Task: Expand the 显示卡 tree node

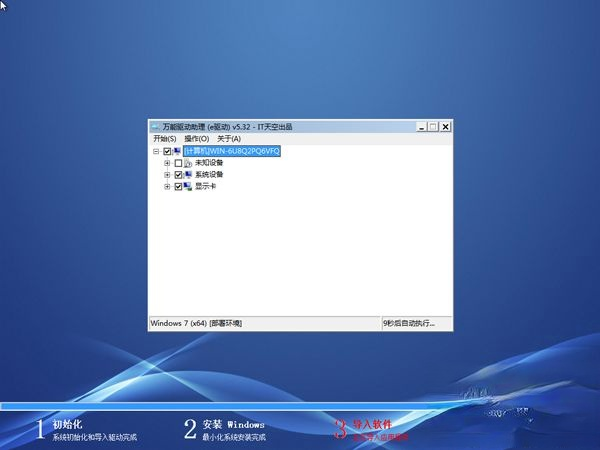Action: tap(167, 187)
